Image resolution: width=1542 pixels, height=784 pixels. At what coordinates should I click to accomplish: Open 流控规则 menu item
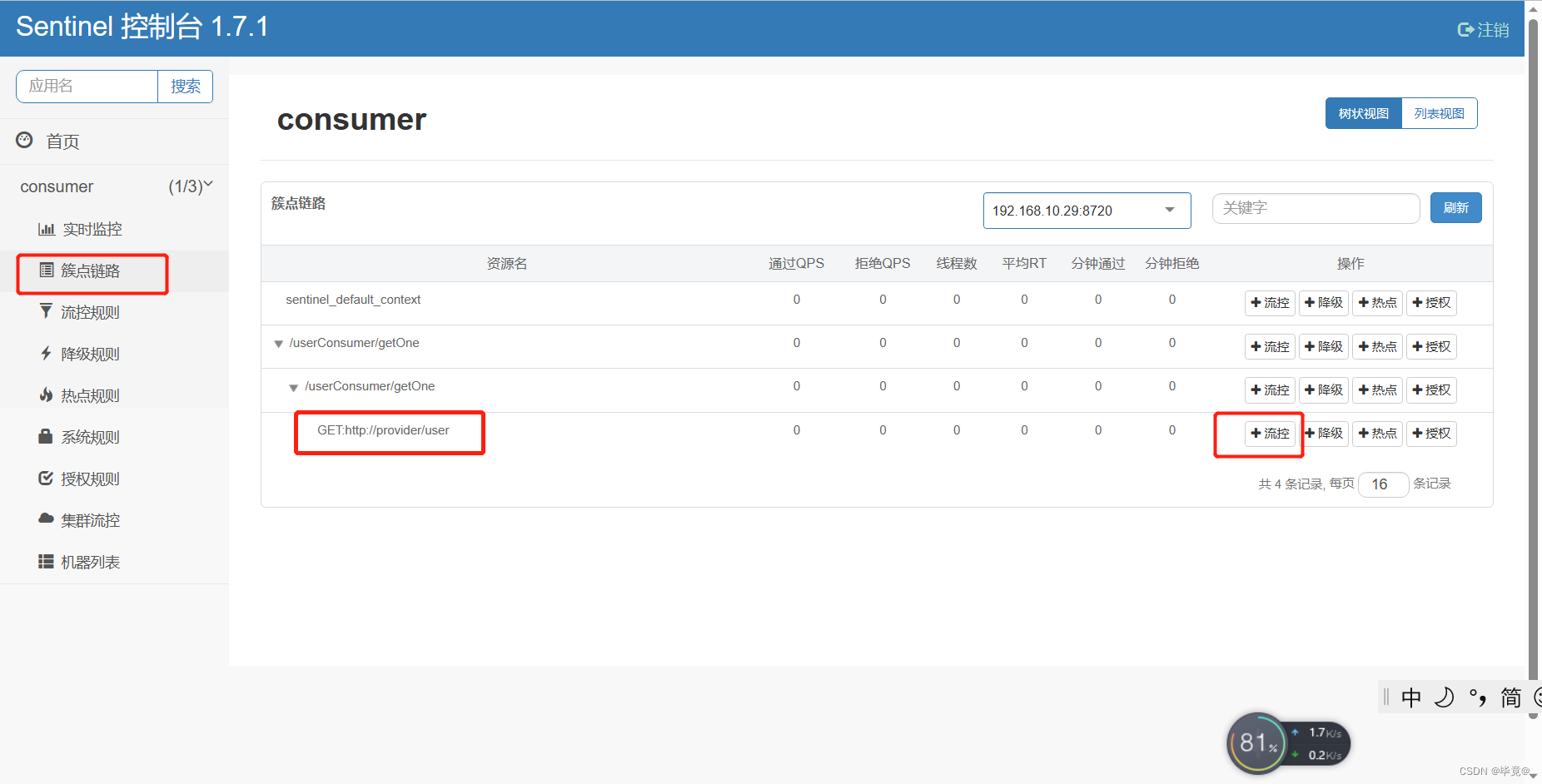coord(114,312)
